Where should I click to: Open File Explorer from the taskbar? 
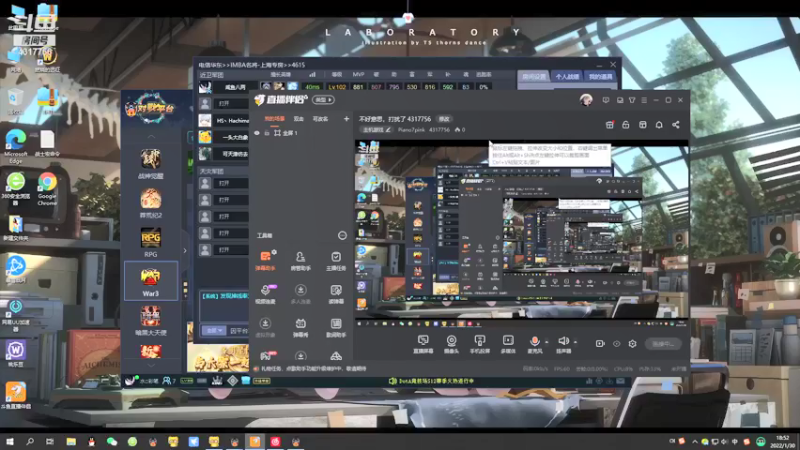click(71, 441)
